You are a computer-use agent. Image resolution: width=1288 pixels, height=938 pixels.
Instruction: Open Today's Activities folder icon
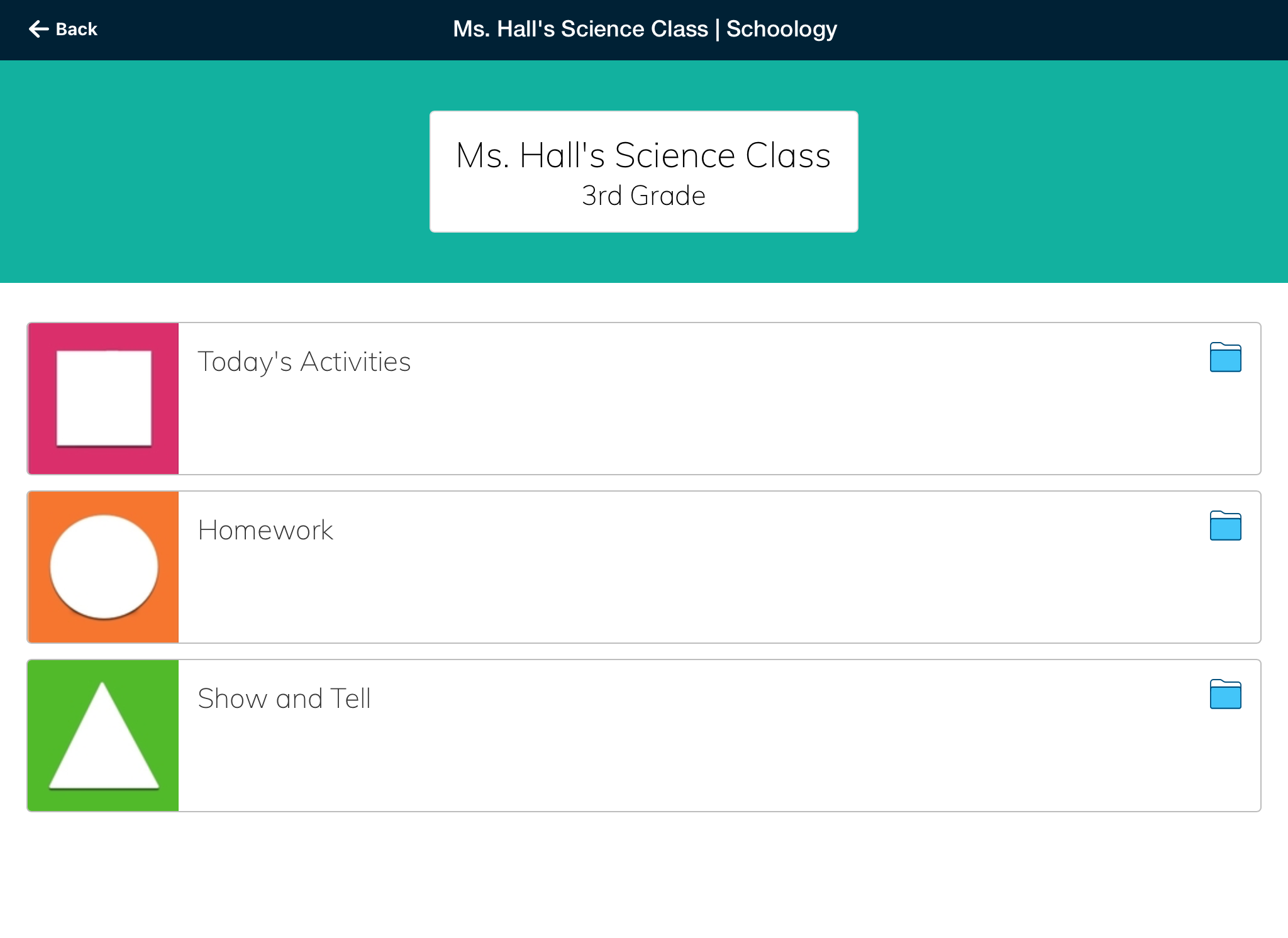click(1225, 358)
